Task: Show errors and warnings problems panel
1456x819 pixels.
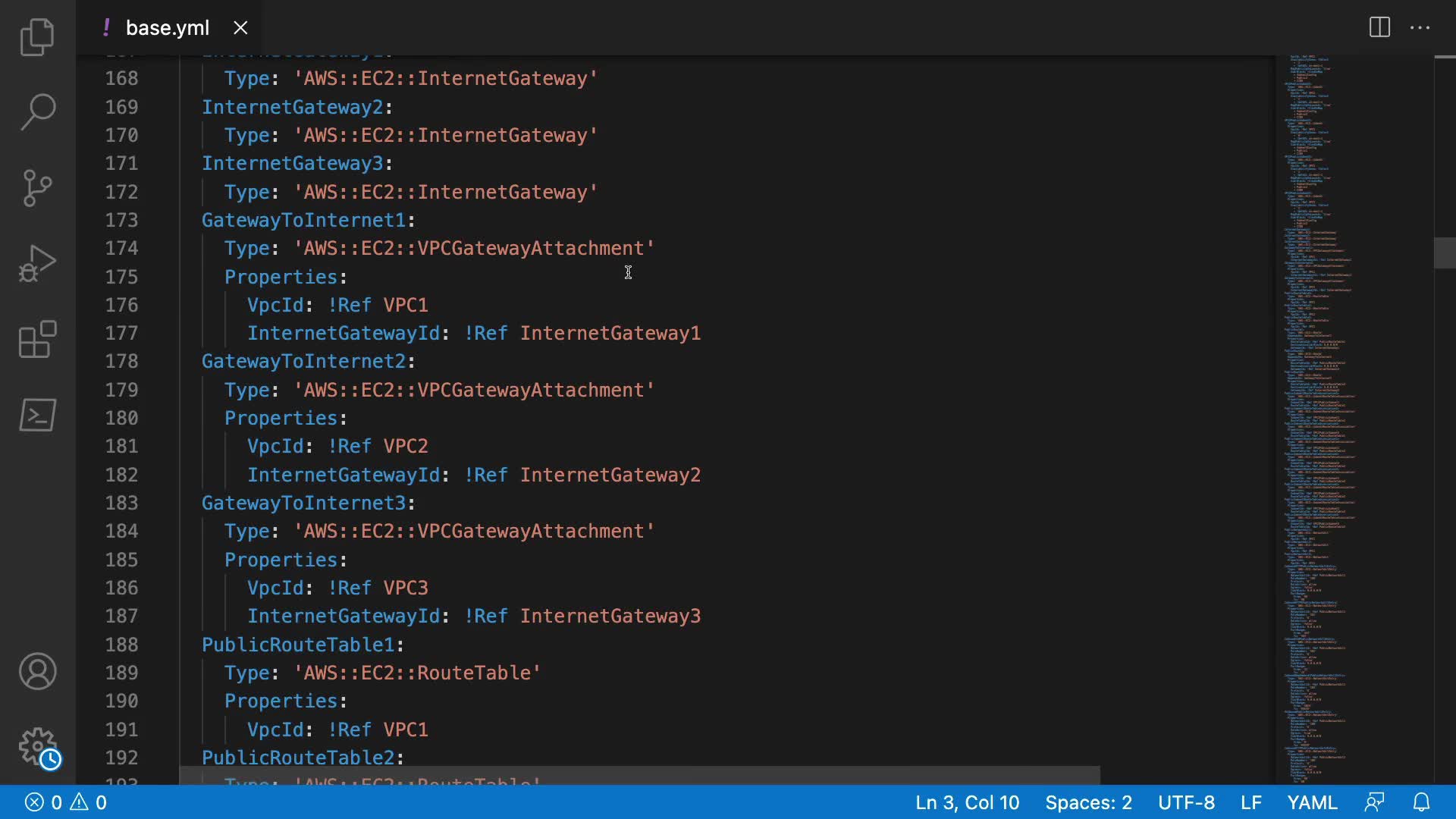Action: (66, 802)
